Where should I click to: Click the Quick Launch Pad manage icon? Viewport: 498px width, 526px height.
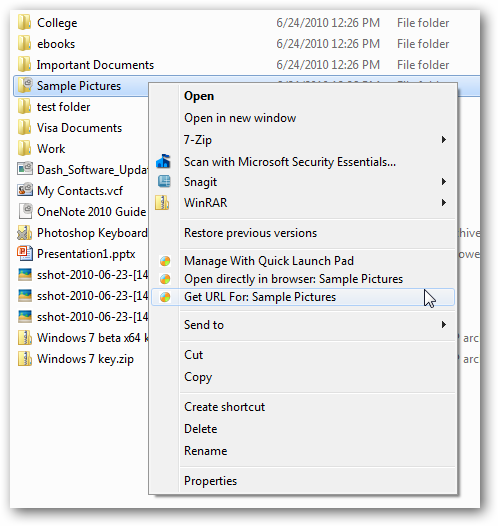(165, 261)
